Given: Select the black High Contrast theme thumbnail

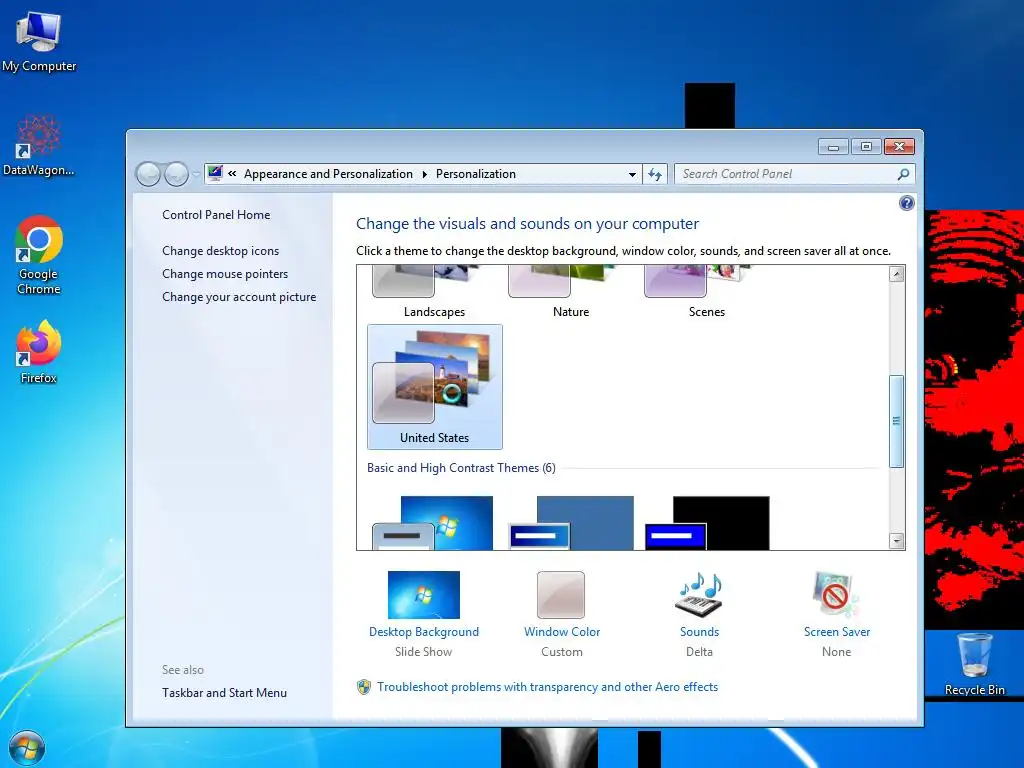Looking at the screenshot, I should point(707,523).
